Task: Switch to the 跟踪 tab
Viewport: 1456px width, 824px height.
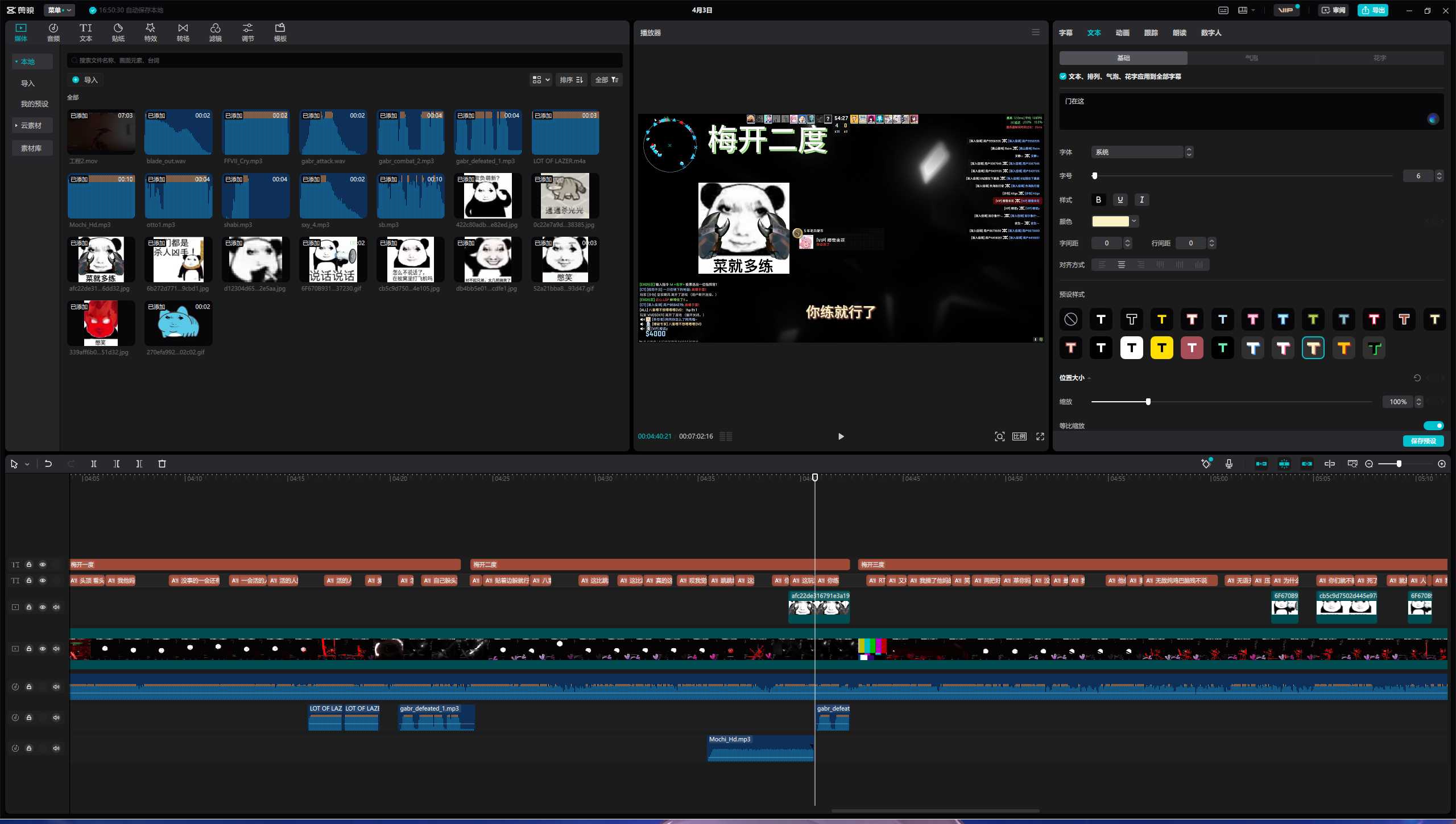Action: (1151, 33)
